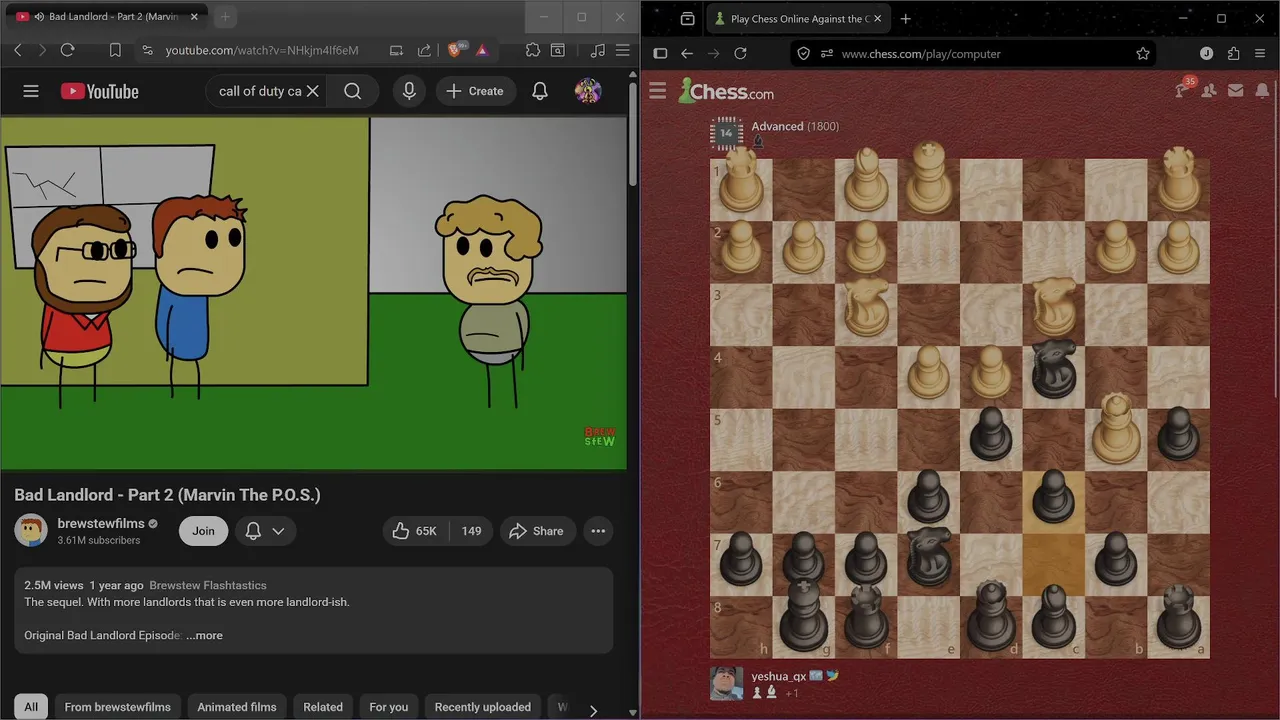The height and width of the screenshot is (720, 1280).
Task: Click the Join channel button
Action: click(203, 531)
